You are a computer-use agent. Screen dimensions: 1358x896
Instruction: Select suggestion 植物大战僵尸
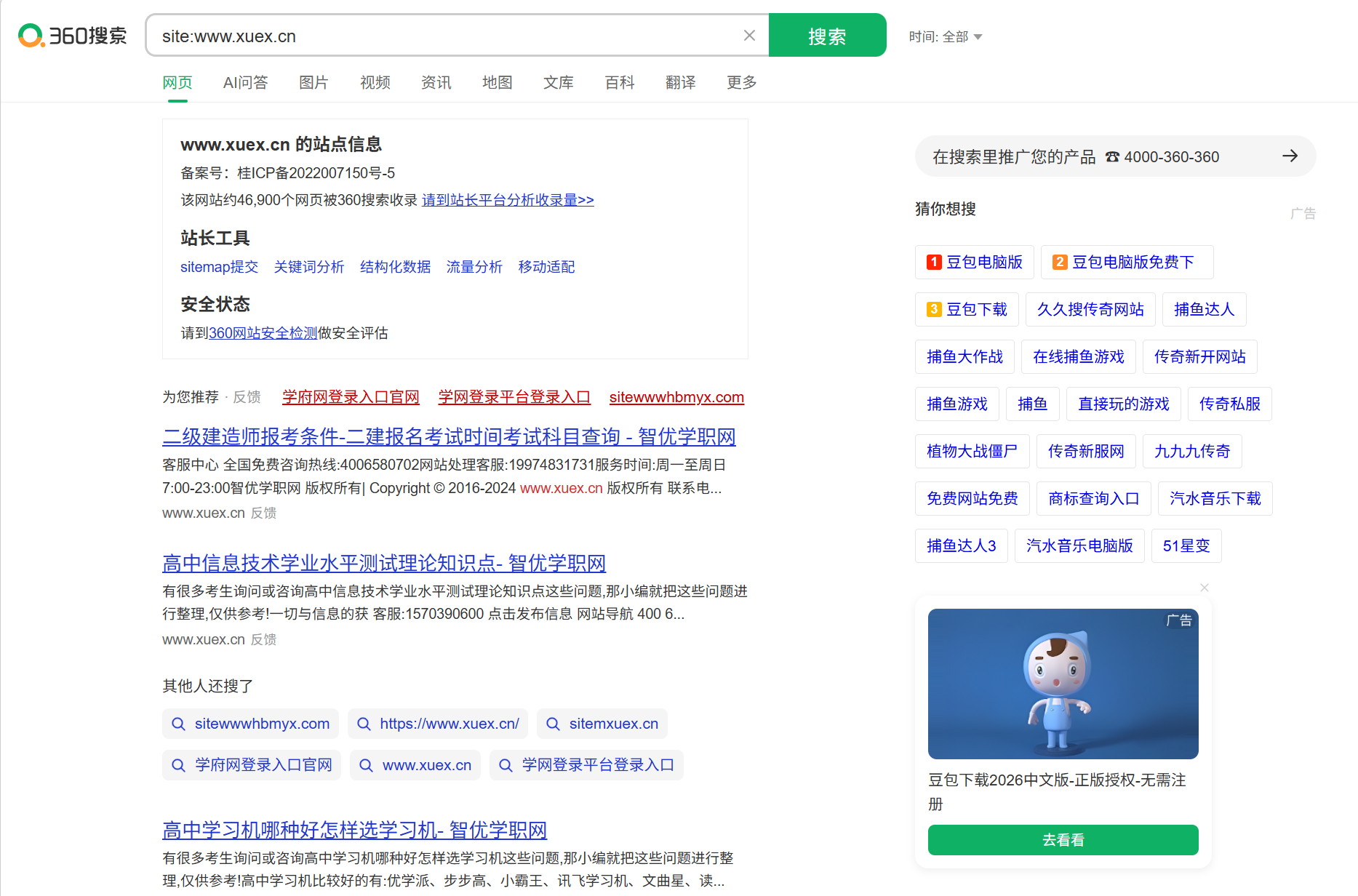point(972,451)
